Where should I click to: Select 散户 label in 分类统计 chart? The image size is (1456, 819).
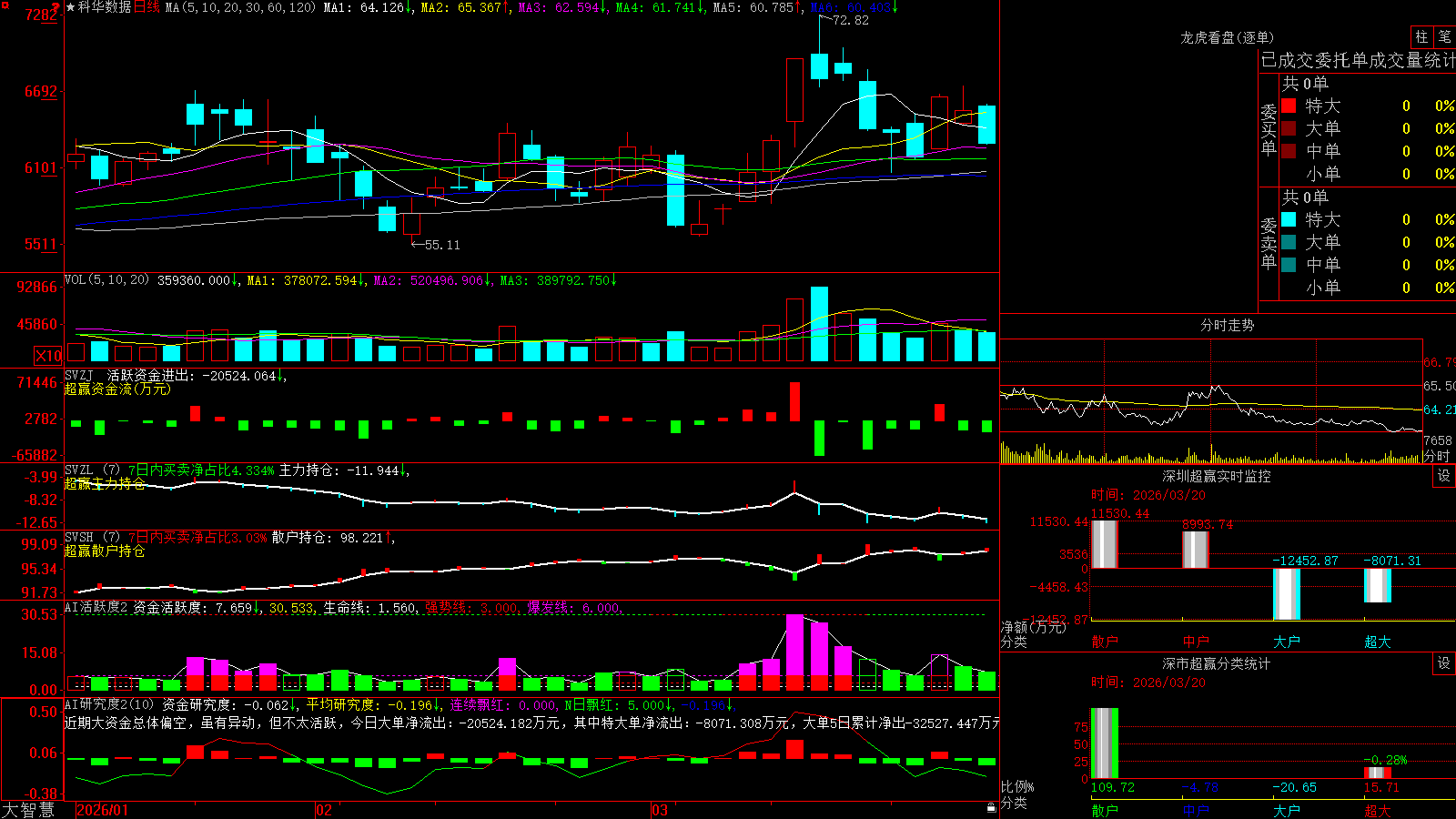(1105, 810)
